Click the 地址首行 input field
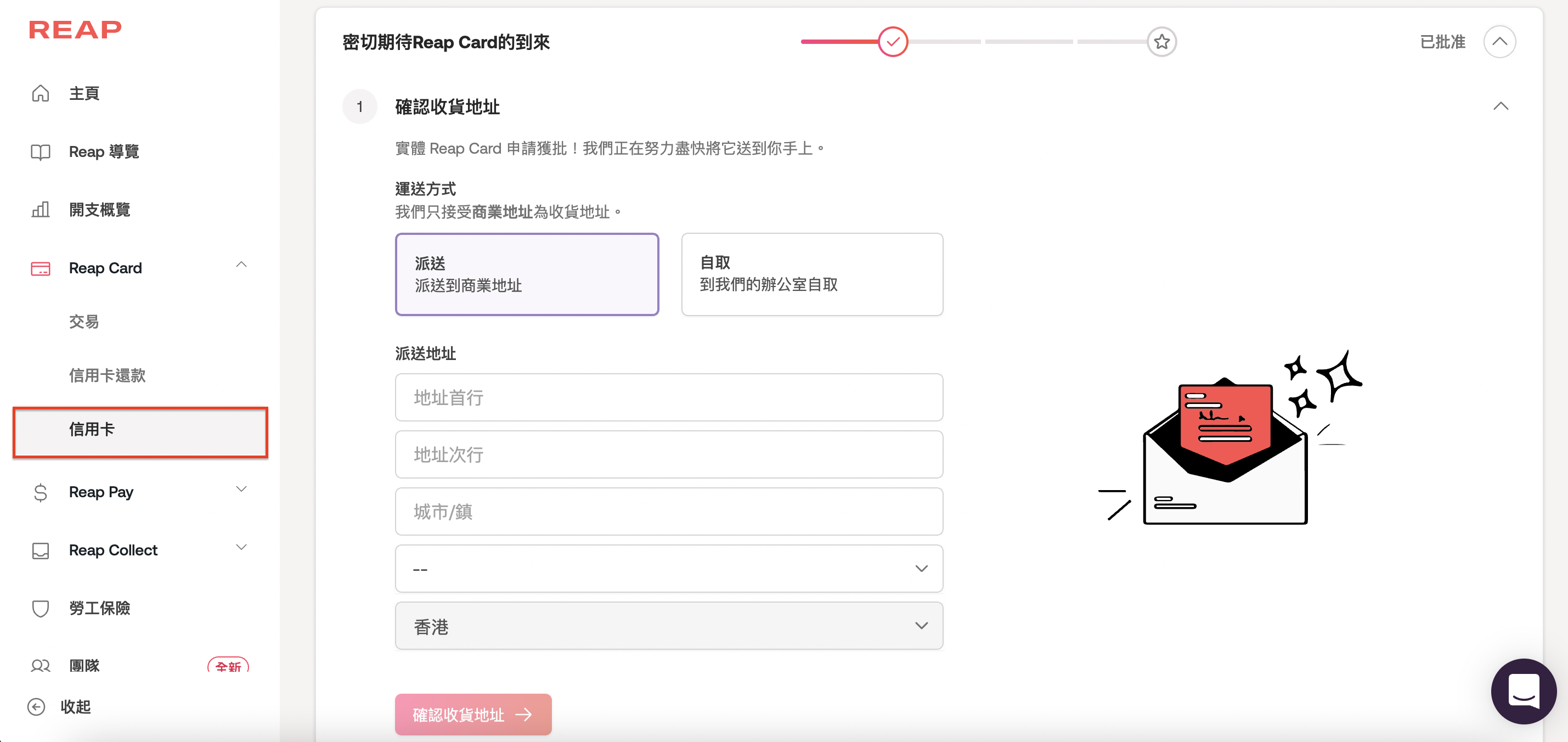 pyautogui.click(x=668, y=397)
